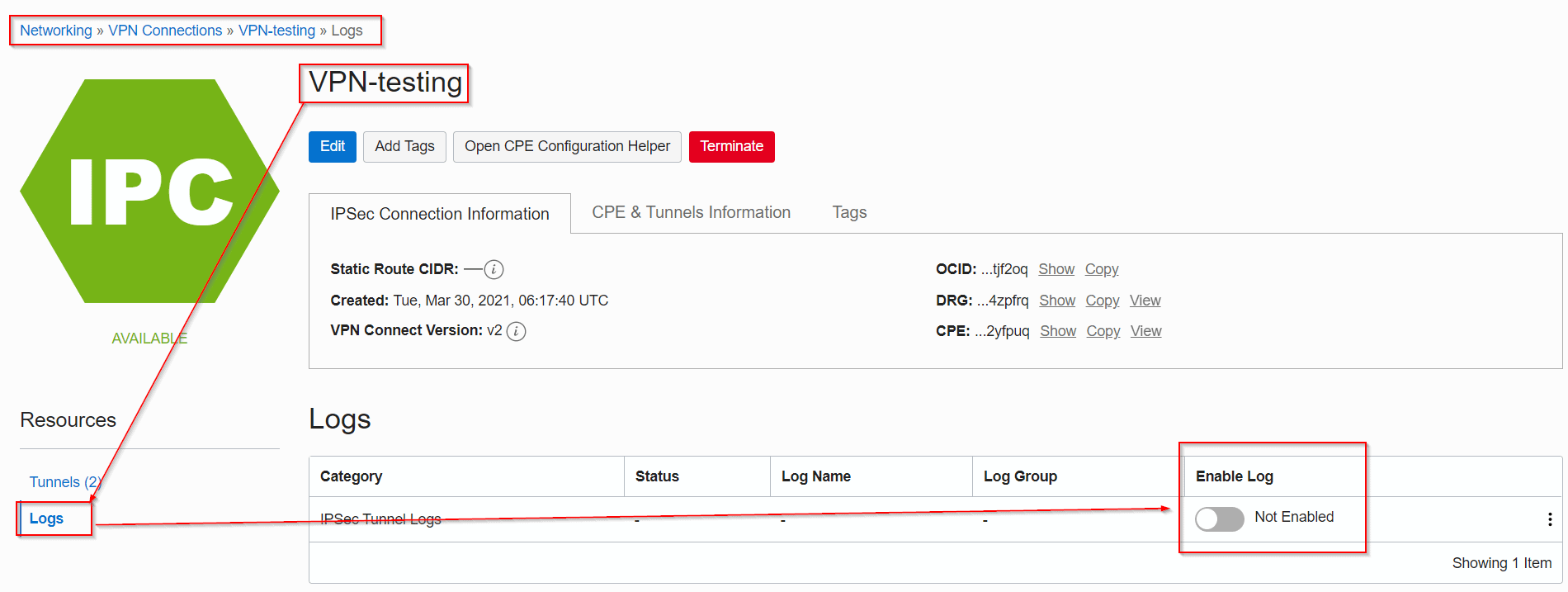Open the Tags tab

(849, 213)
